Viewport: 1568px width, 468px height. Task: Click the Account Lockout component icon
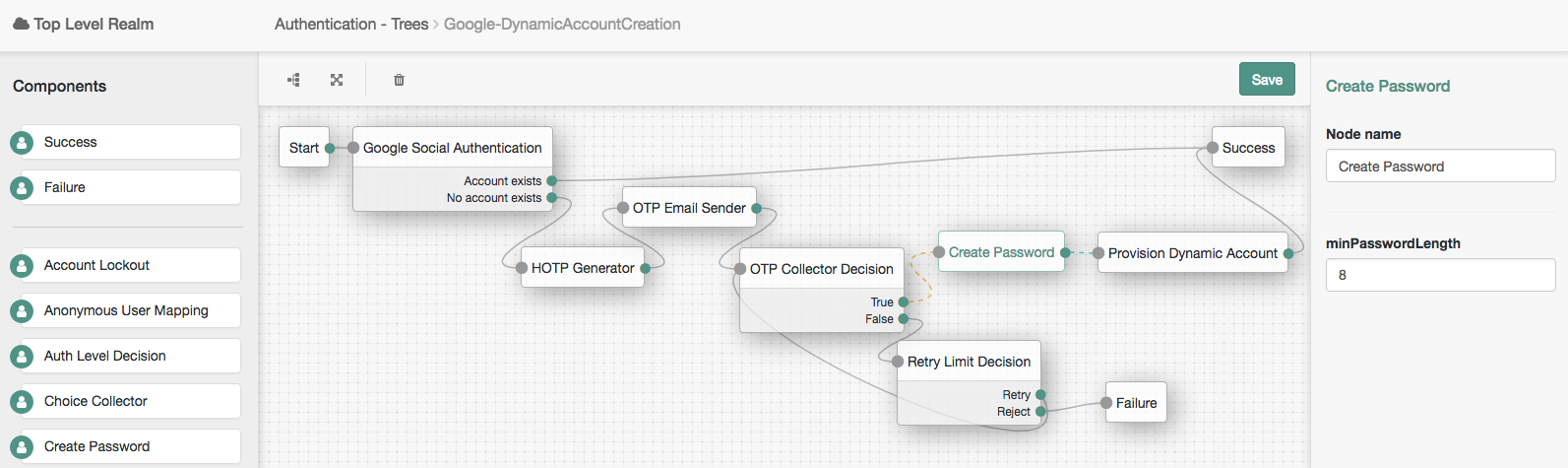pyautogui.click(x=22, y=266)
